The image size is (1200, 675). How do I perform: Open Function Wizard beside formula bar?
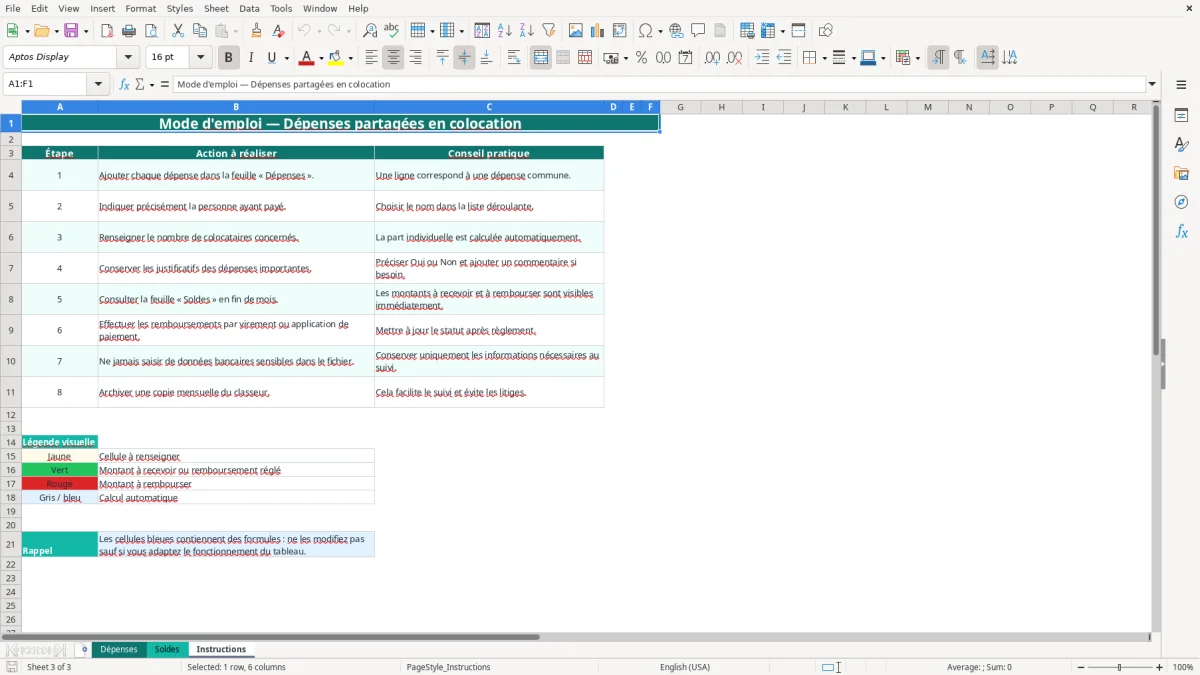(125, 84)
